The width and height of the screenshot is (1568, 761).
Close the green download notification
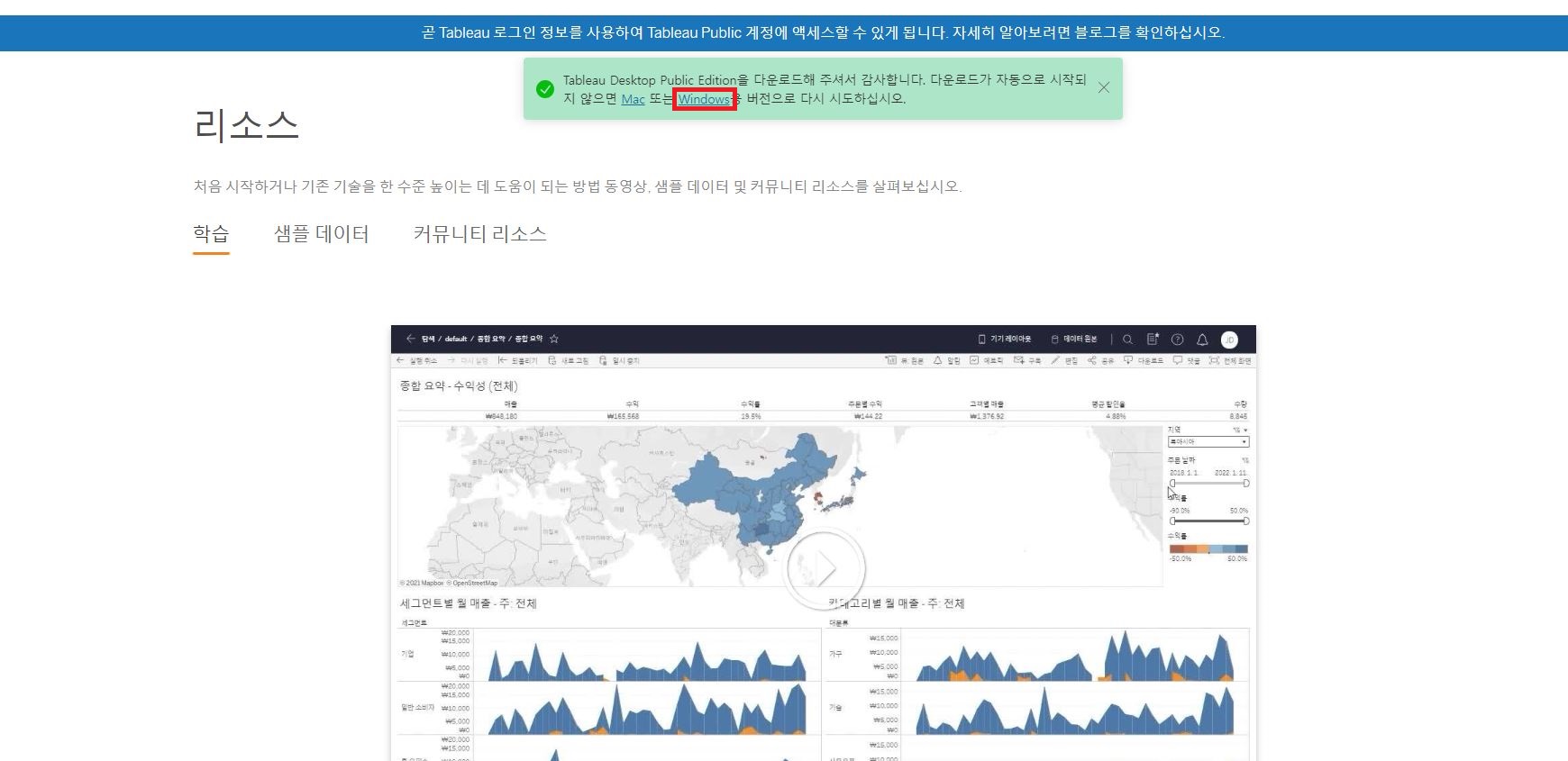click(x=1104, y=87)
